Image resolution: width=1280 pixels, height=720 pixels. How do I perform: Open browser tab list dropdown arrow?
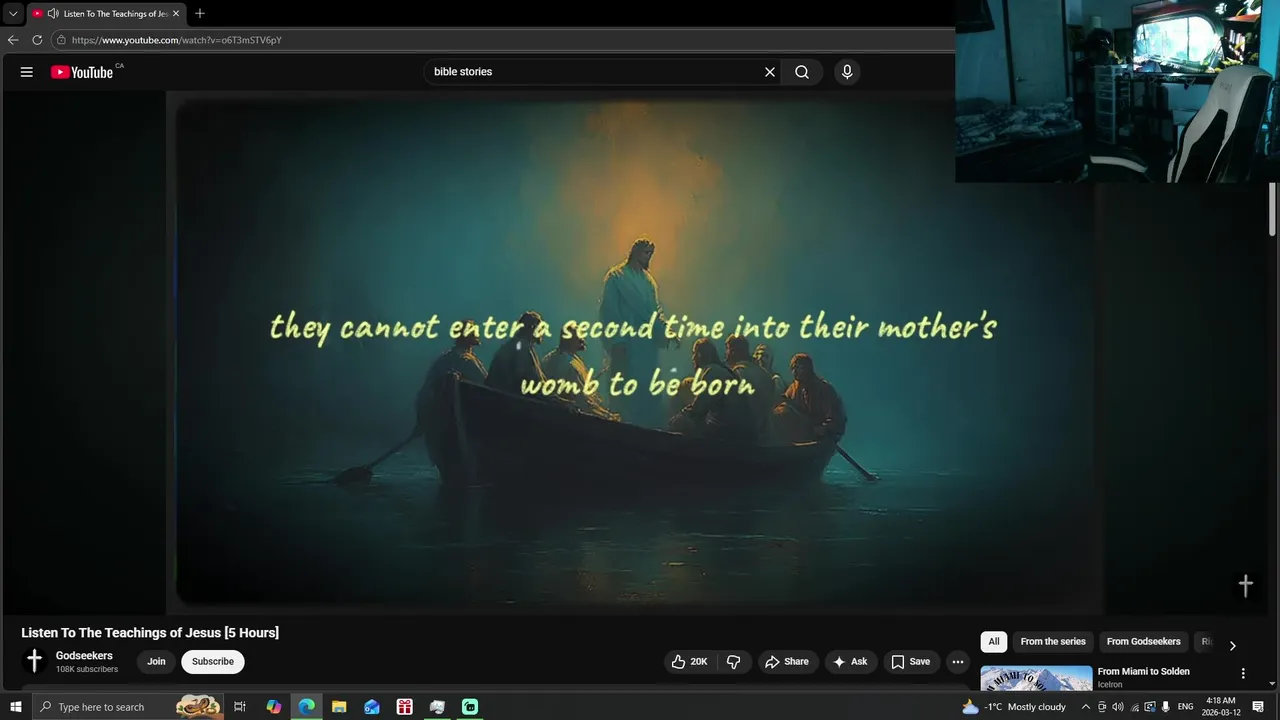click(x=13, y=14)
